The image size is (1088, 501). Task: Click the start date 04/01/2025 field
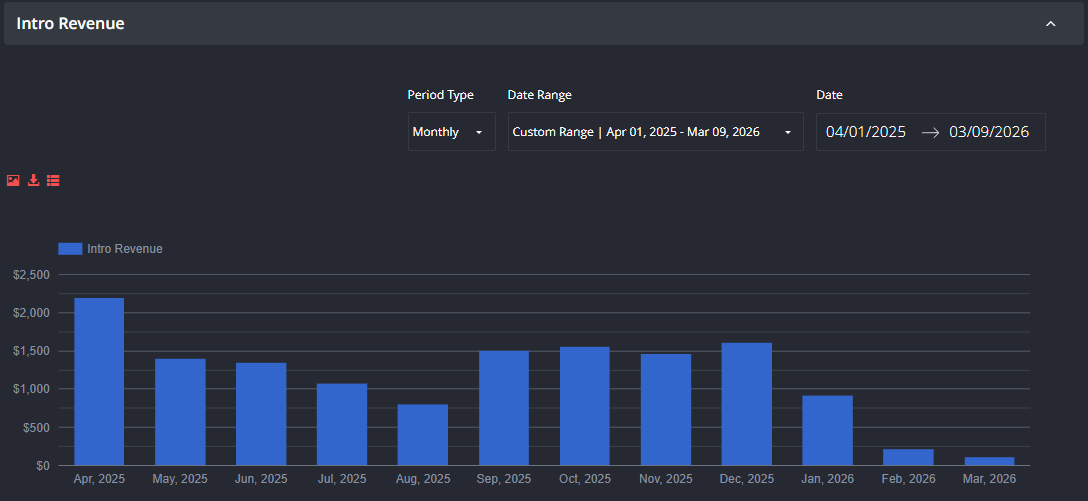click(866, 132)
